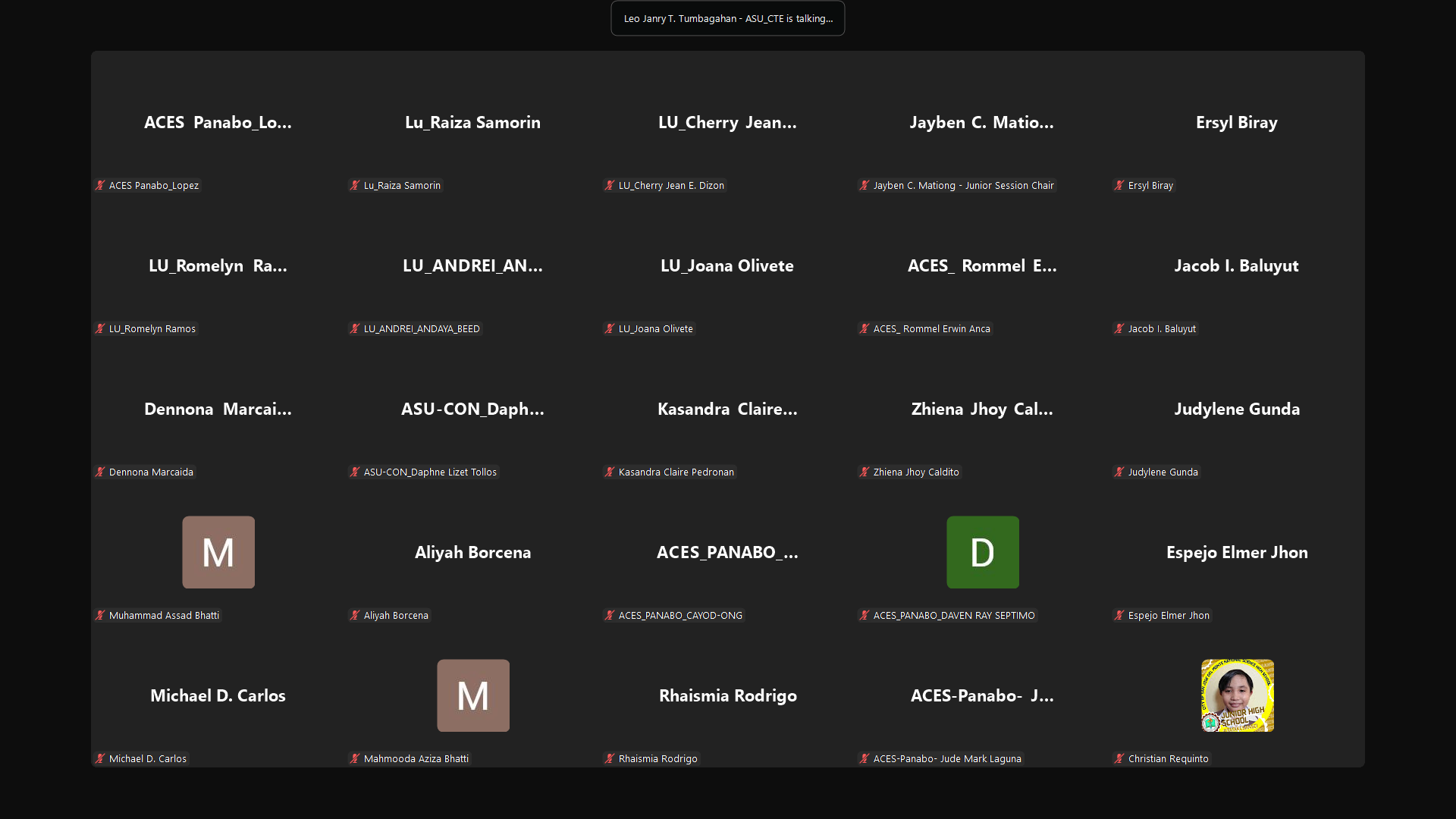Click muted mic icon next to Jacob I. Baluyut
This screenshot has width=1456, height=819.
coord(1119,328)
